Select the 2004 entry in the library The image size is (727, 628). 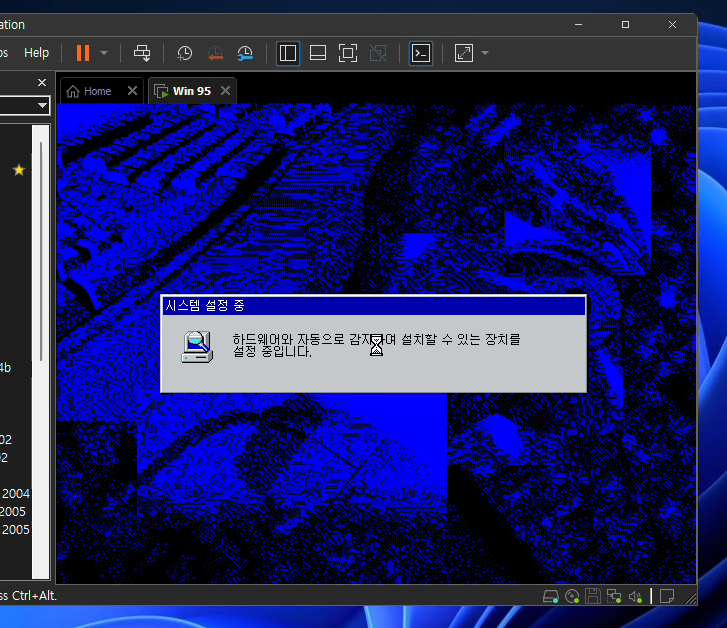(x=16, y=493)
